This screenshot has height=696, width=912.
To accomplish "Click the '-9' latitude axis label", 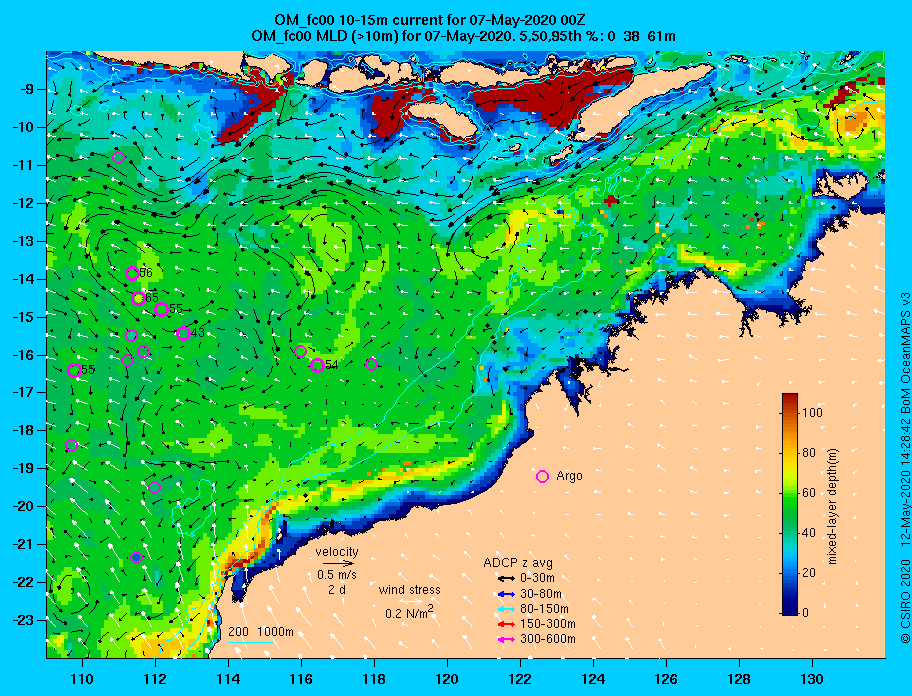I will [27, 90].
